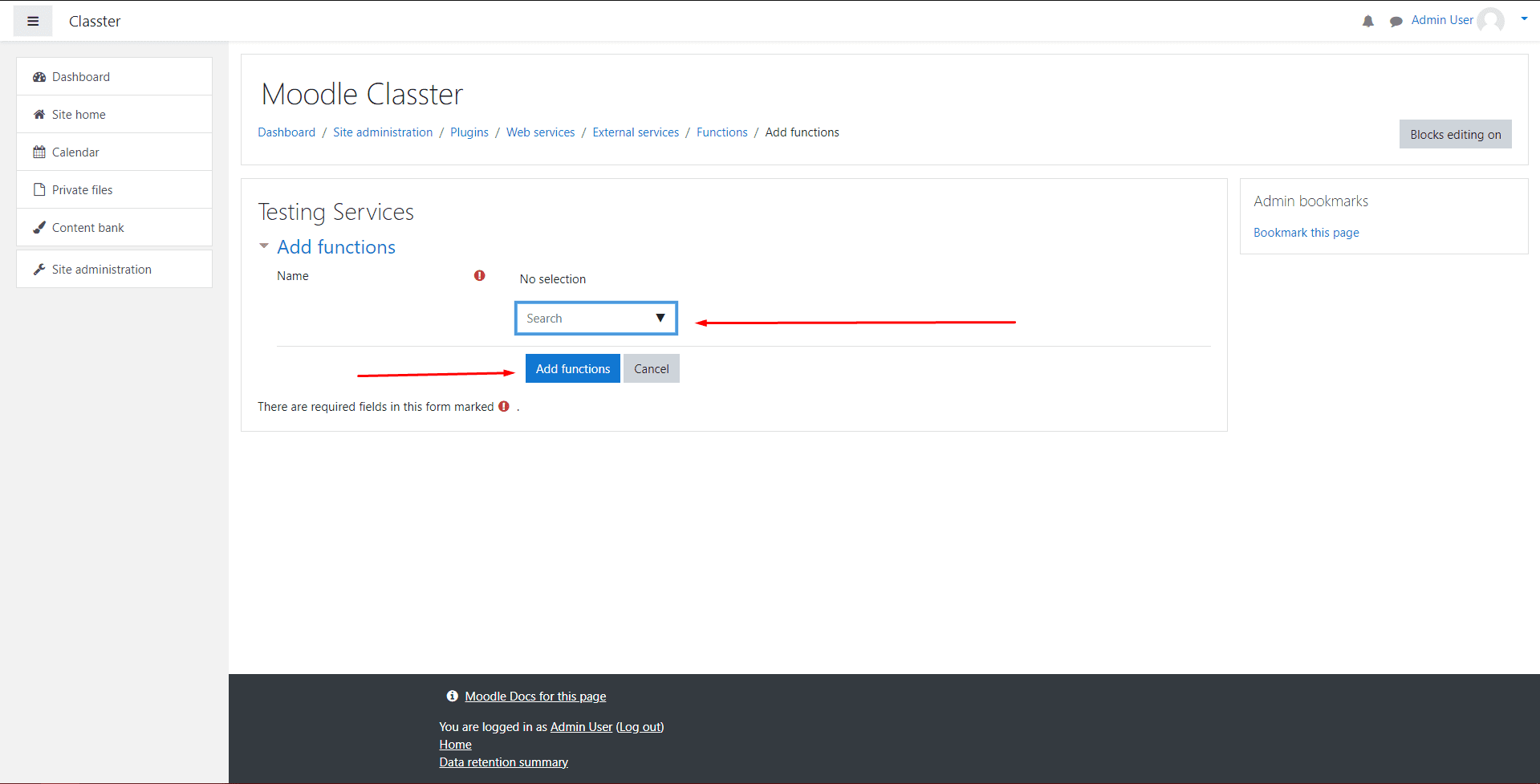Open Content bank in the sidebar
1540x784 pixels.
(x=114, y=228)
